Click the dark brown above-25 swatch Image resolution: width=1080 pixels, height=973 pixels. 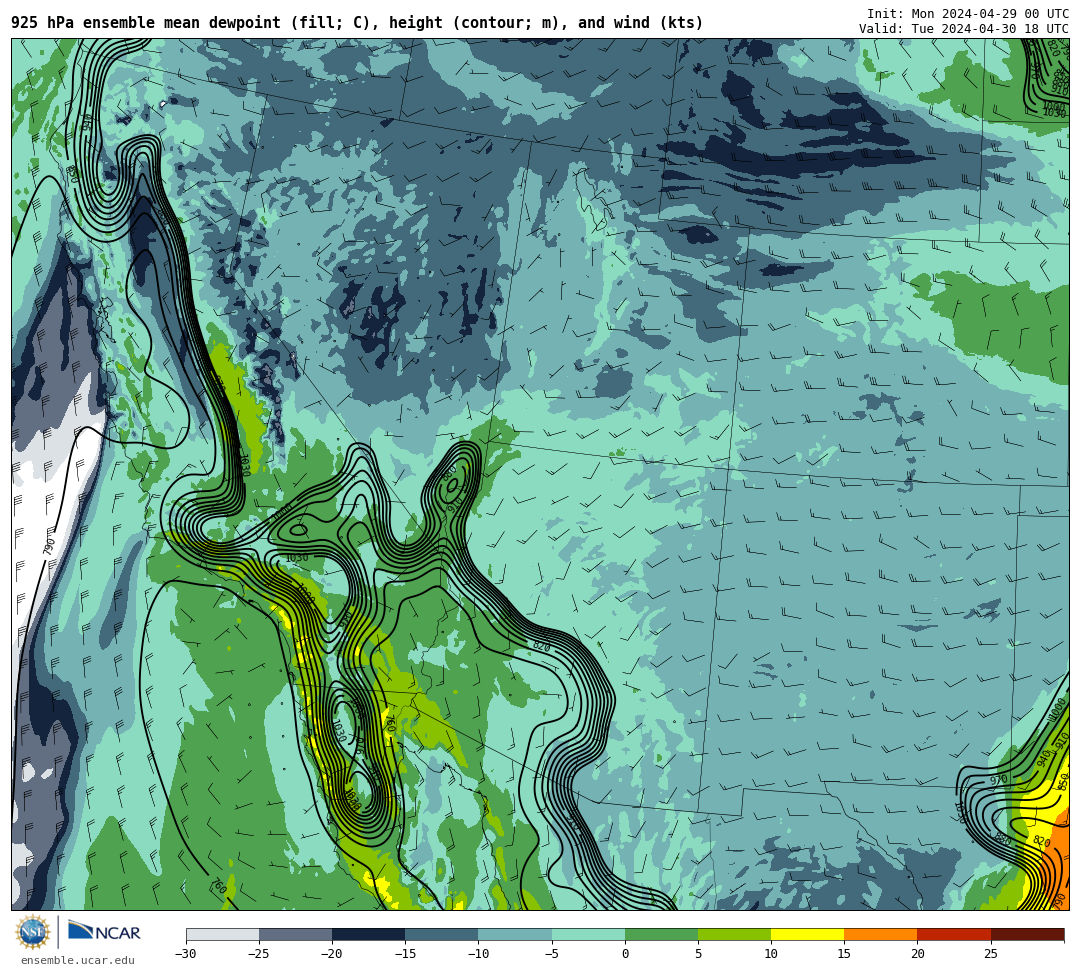coord(1028,934)
